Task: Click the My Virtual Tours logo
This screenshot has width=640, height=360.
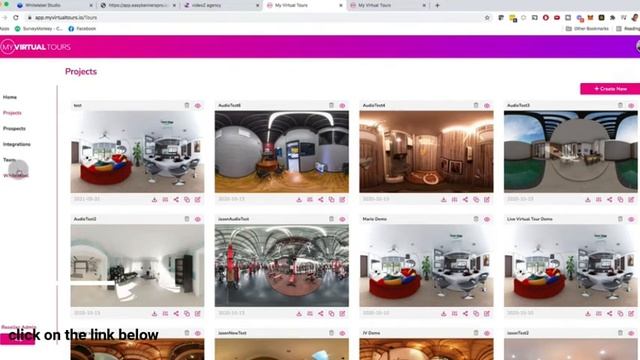Action: pyautogui.click(x=36, y=47)
